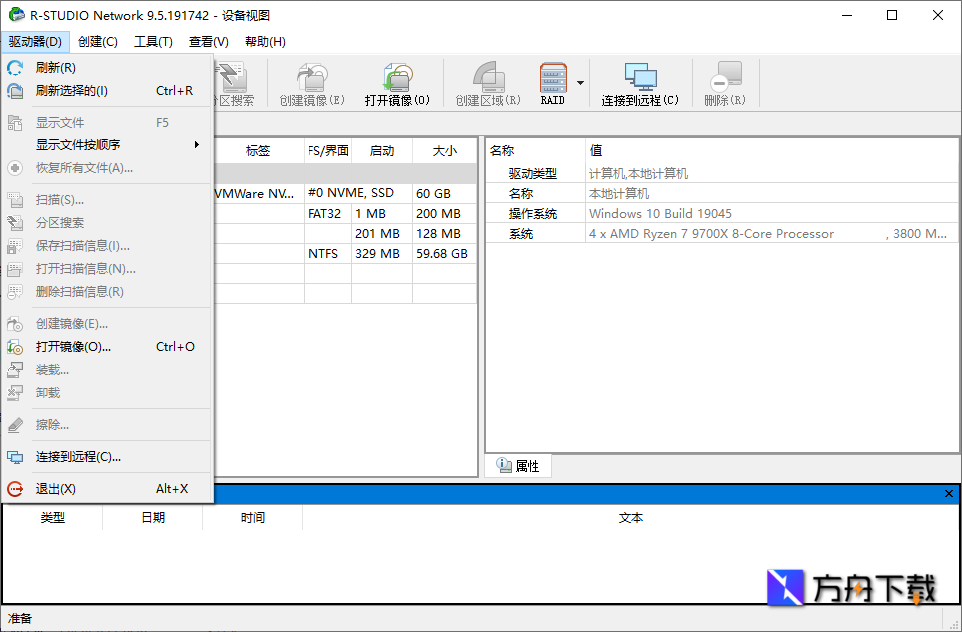
Task: Select 刷新(R) to refresh drives
Action: tap(57, 67)
